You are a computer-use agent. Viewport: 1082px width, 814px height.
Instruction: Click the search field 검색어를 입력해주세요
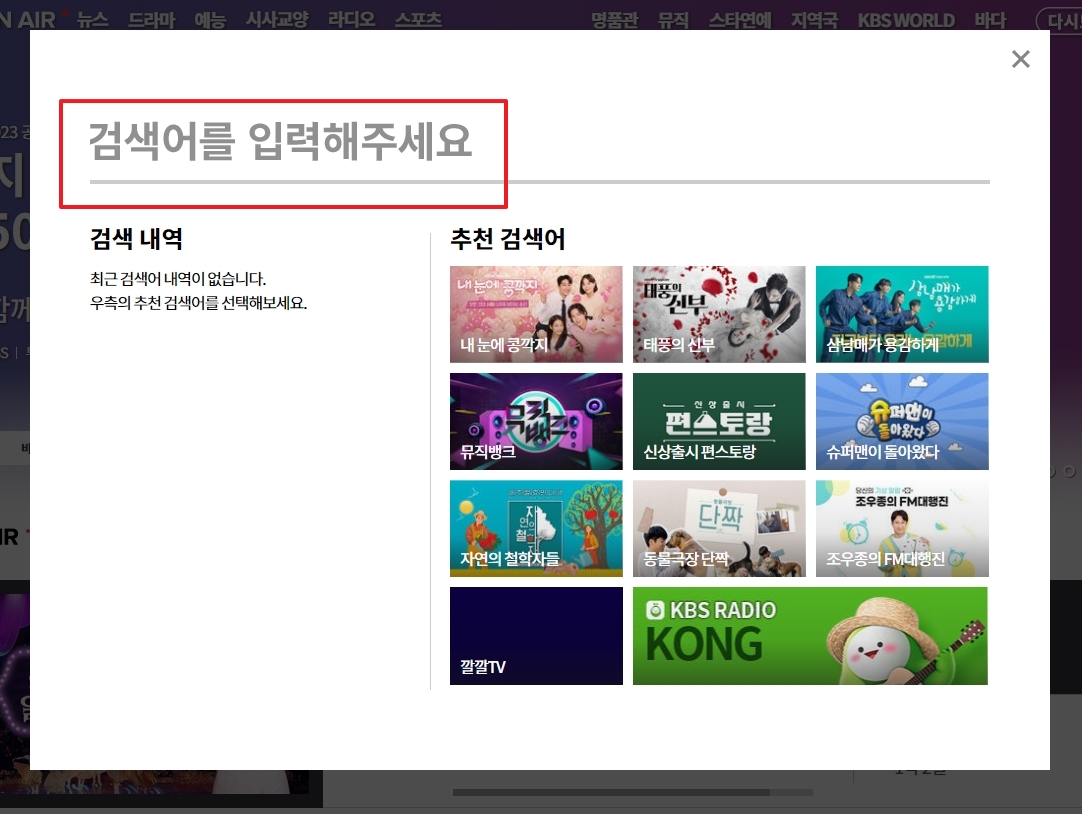(539, 142)
